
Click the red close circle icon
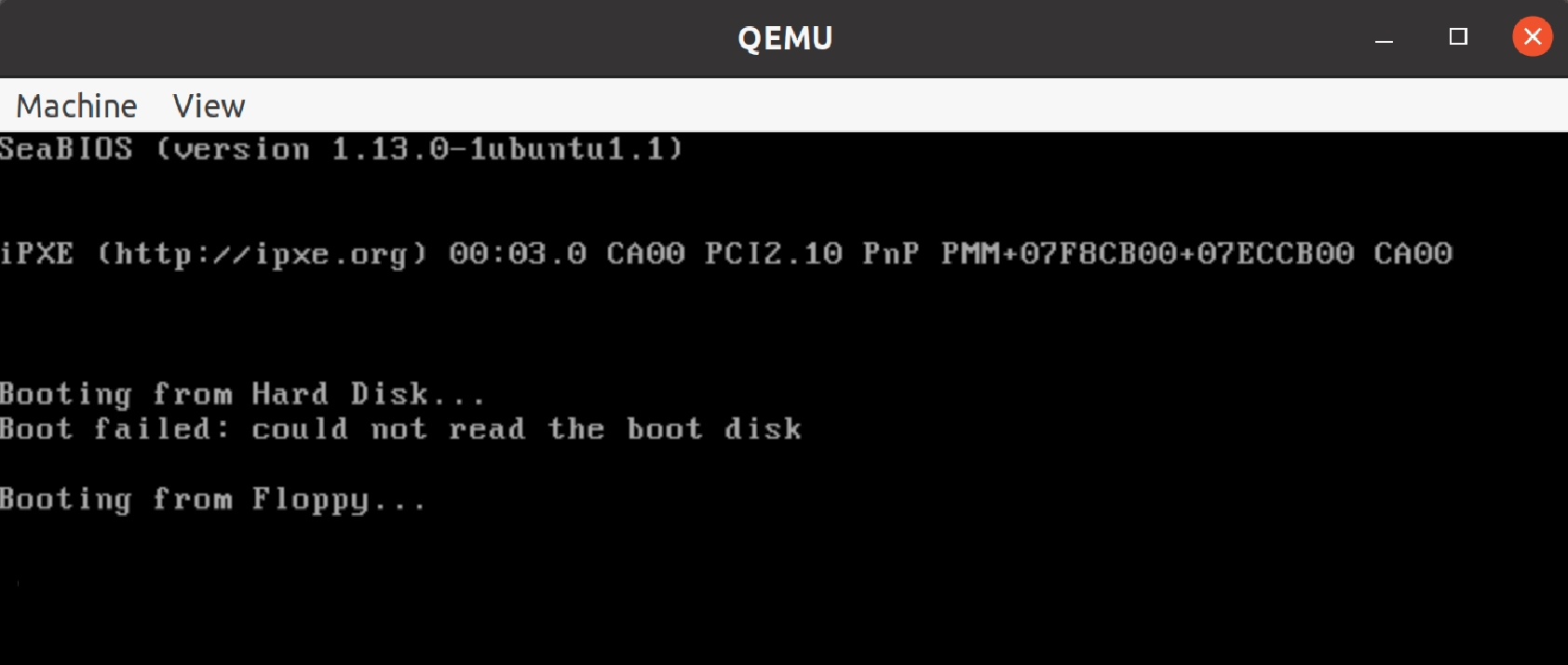coord(1532,37)
